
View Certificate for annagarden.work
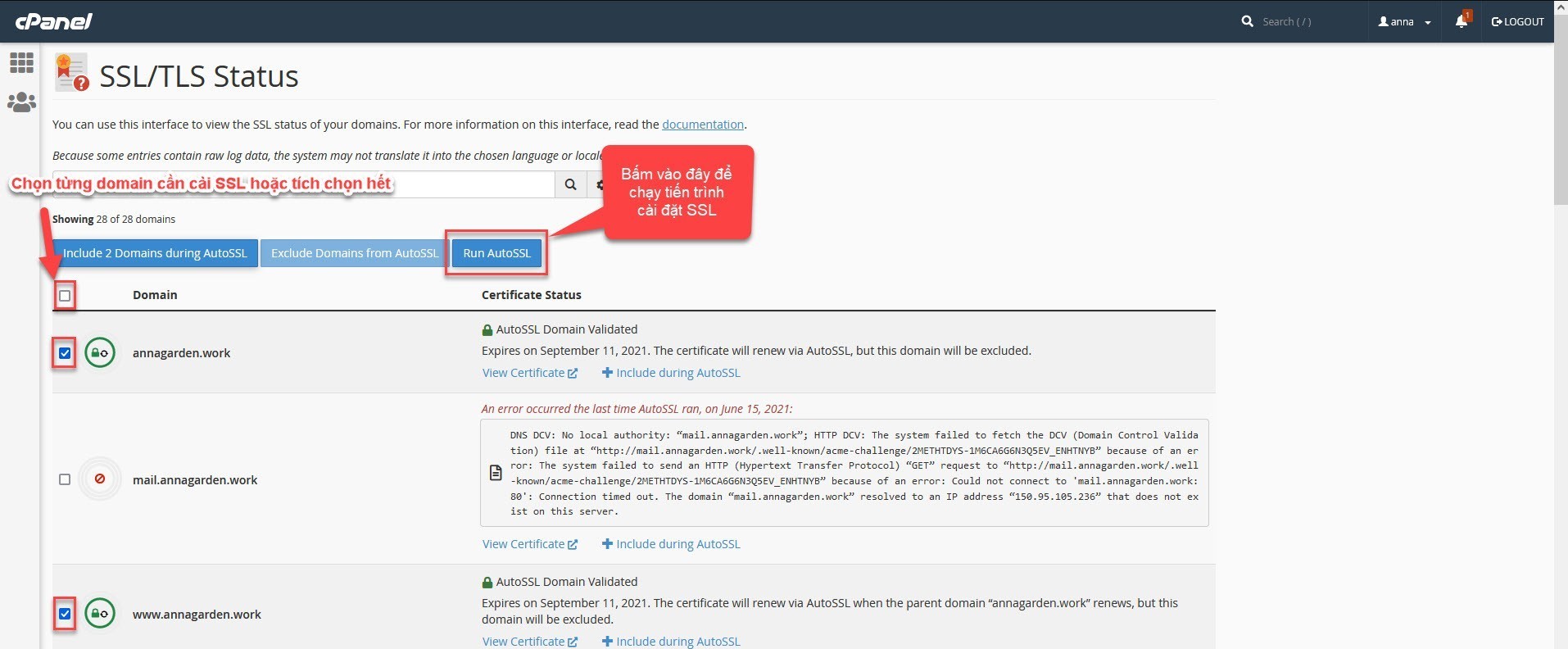click(529, 373)
